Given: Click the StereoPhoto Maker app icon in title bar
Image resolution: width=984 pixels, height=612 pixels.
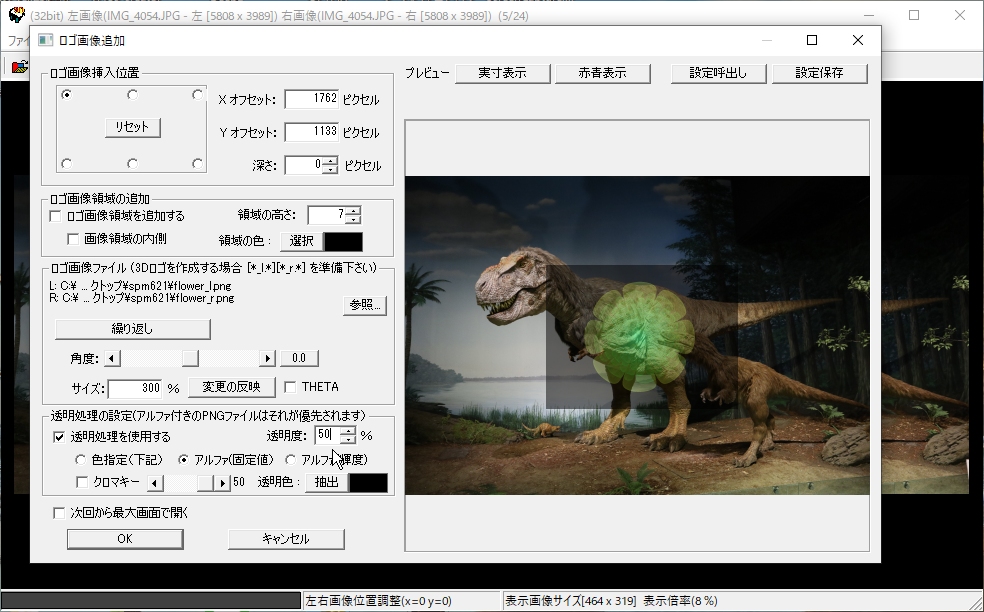Looking at the screenshot, I should [x=15, y=14].
